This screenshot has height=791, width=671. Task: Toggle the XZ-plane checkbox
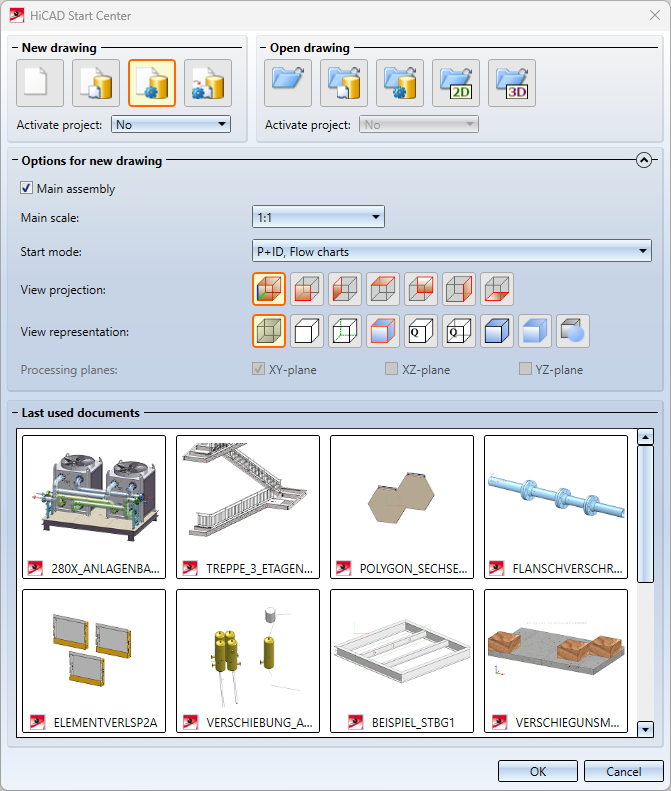tap(392, 370)
